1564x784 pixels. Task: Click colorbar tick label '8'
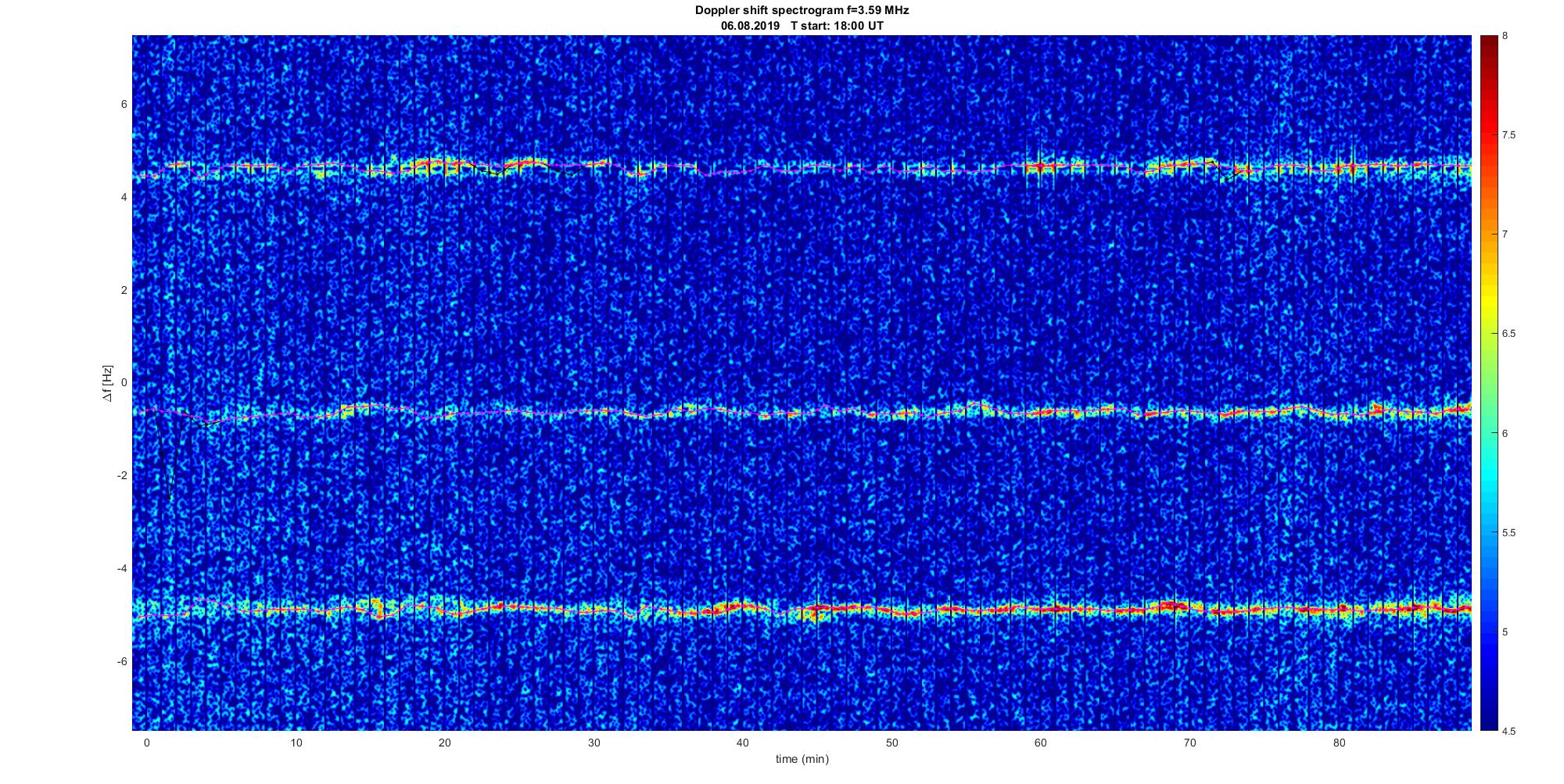1505,36
